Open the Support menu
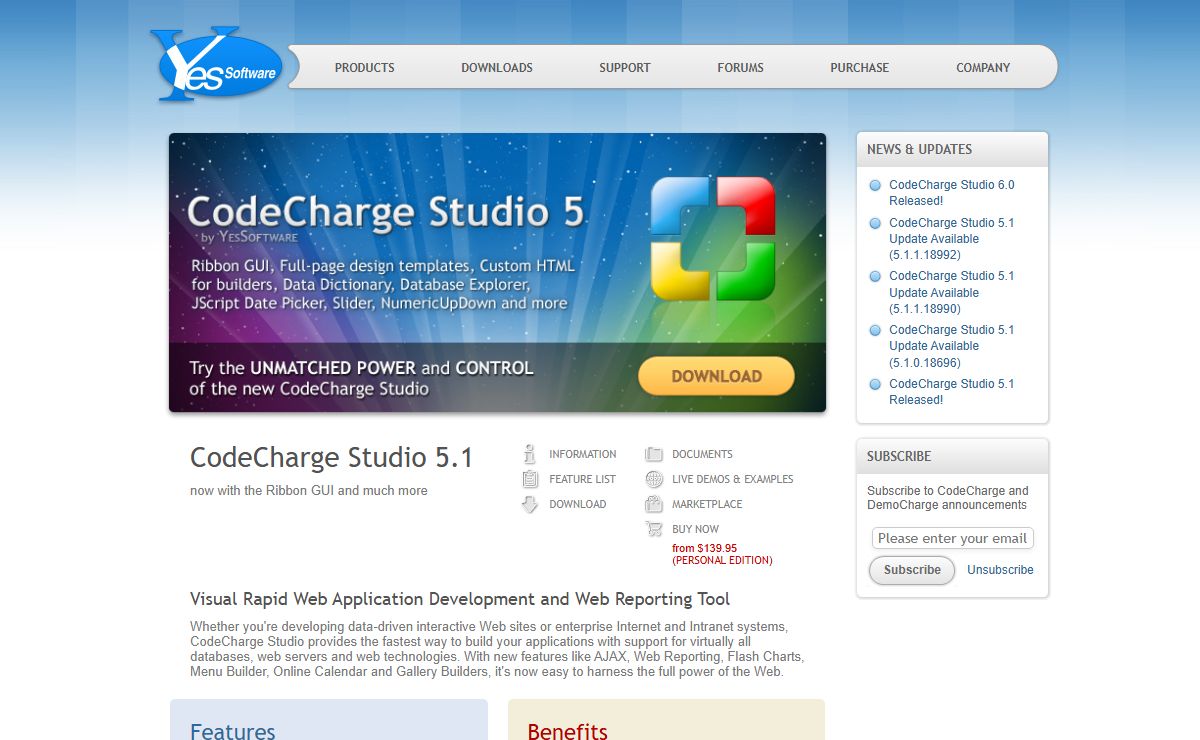The width and height of the screenshot is (1200, 740). click(x=625, y=68)
